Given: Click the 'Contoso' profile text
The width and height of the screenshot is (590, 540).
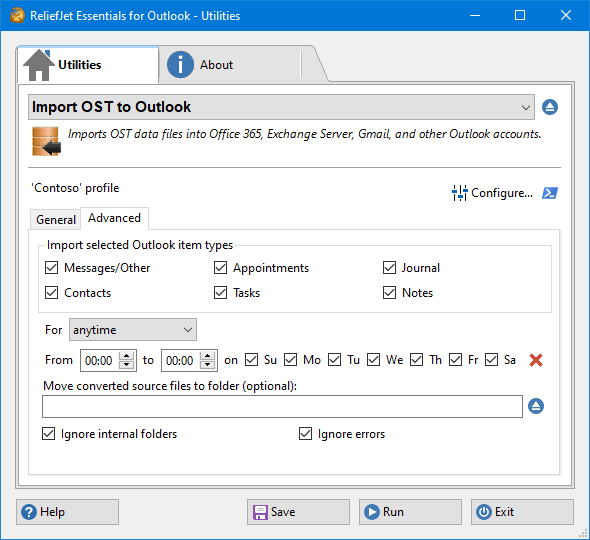Looking at the screenshot, I should [75, 188].
